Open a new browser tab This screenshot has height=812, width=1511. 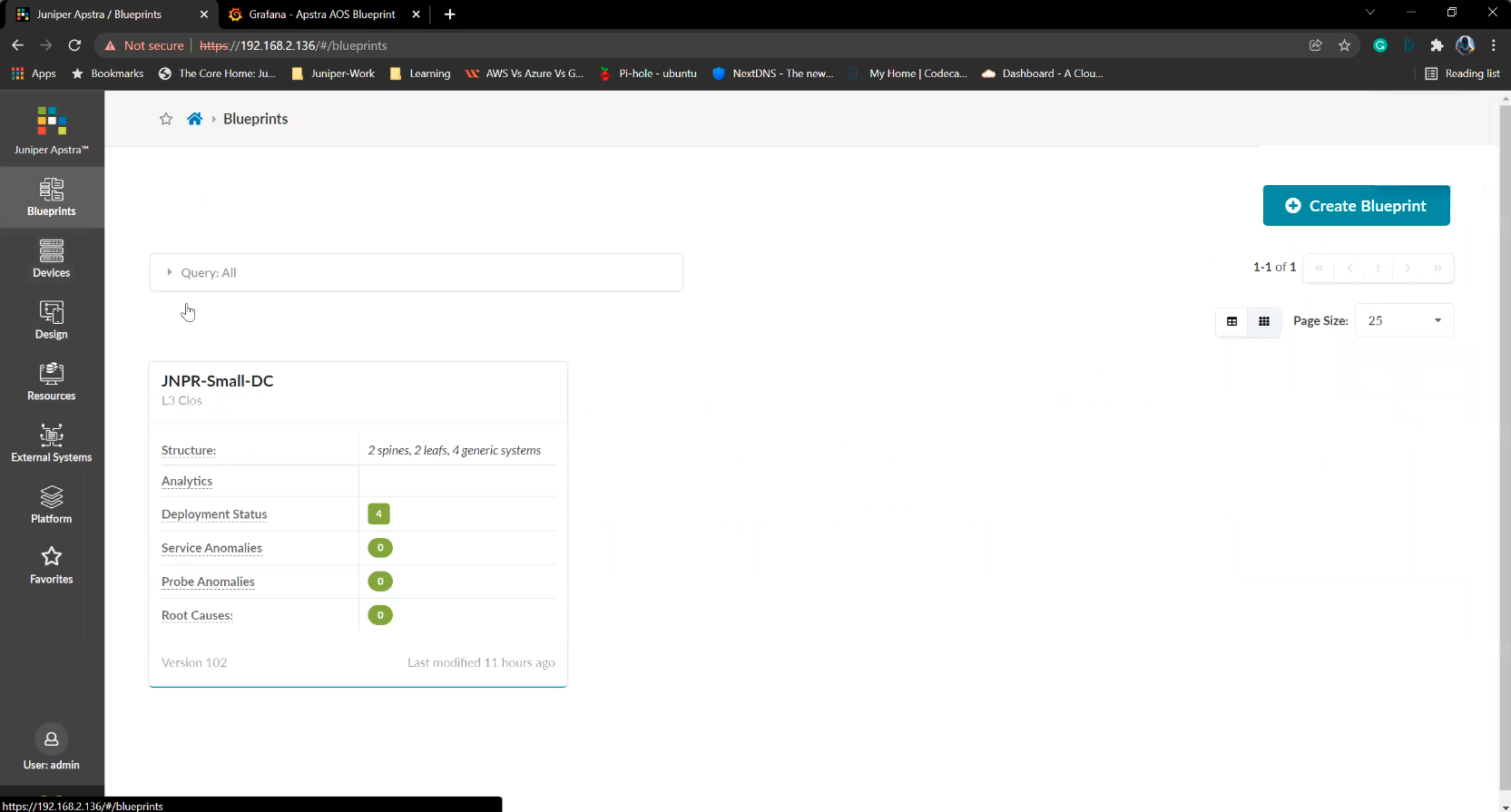[450, 15]
